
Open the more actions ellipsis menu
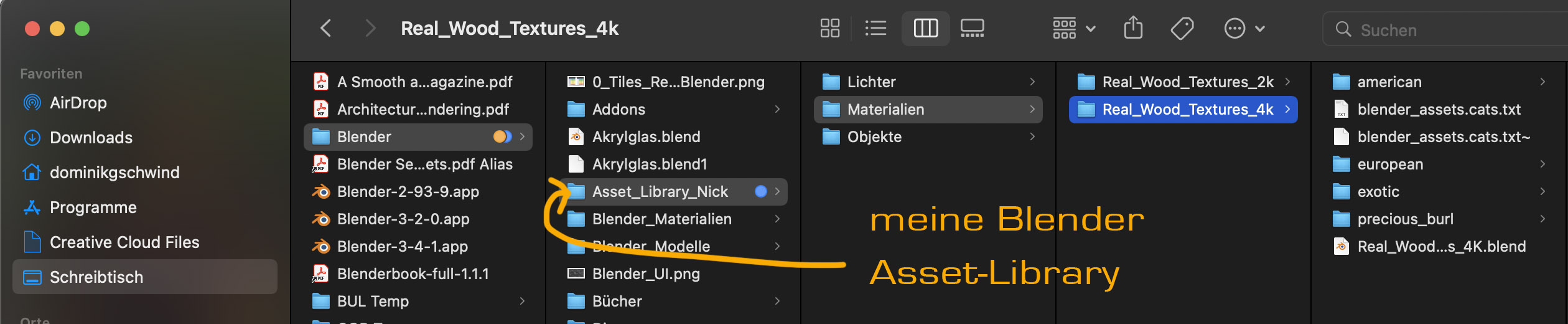1244,28
